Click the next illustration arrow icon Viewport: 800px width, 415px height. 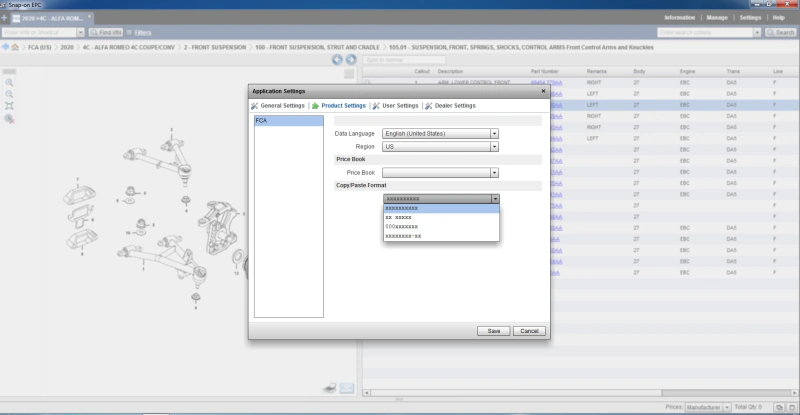[x=349, y=60]
